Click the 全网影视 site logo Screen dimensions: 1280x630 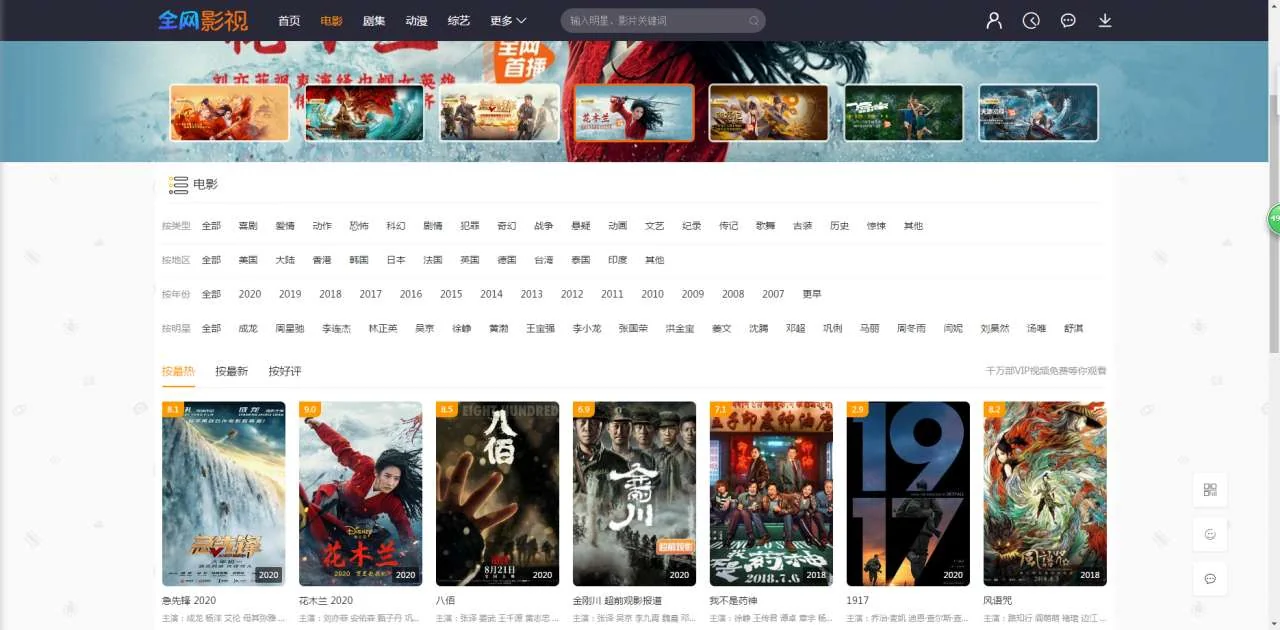203,20
